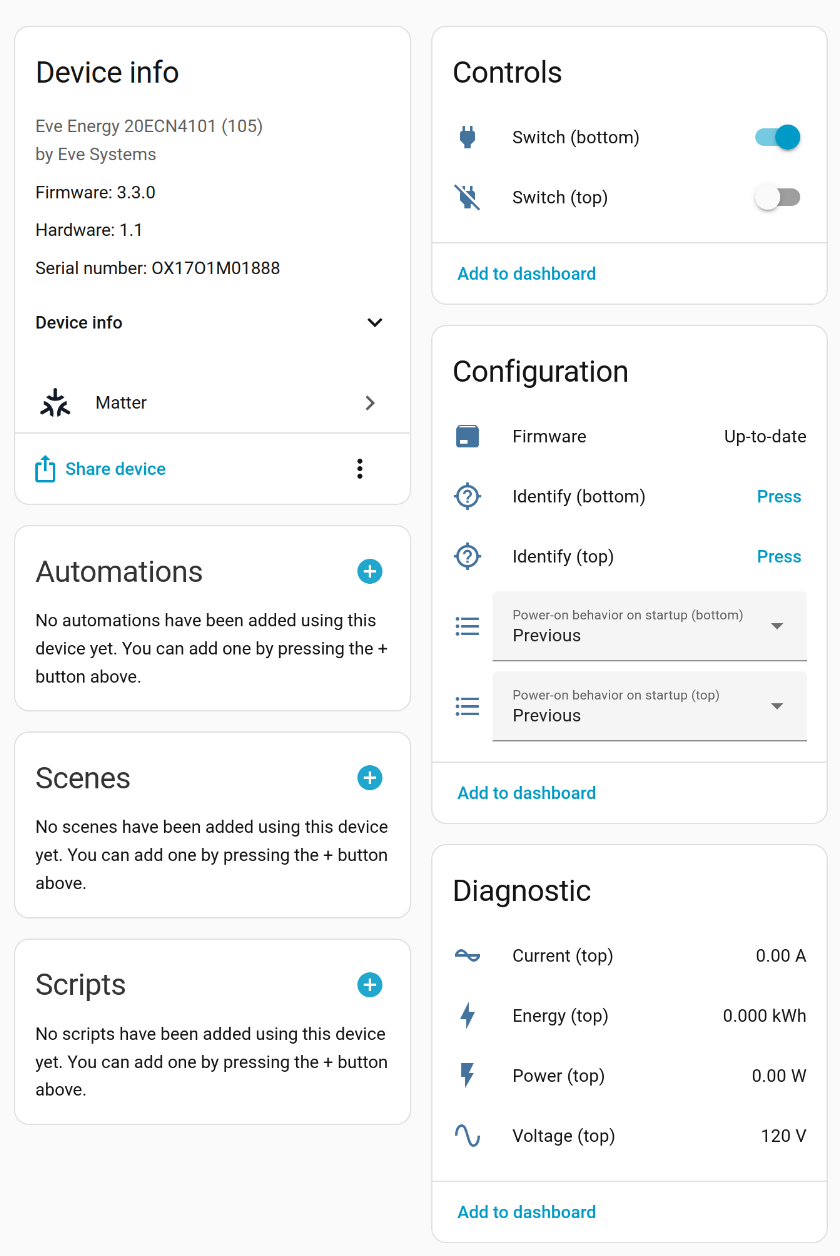
Task: Add a new script with plus icon
Action: tap(370, 985)
